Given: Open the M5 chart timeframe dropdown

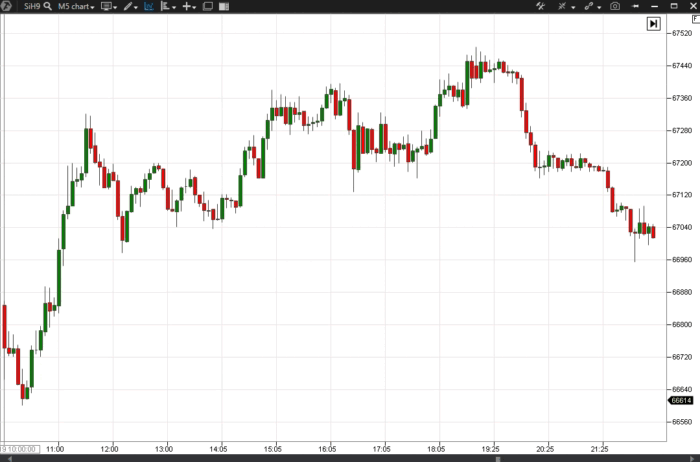Looking at the screenshot, I should click(76, 7).
